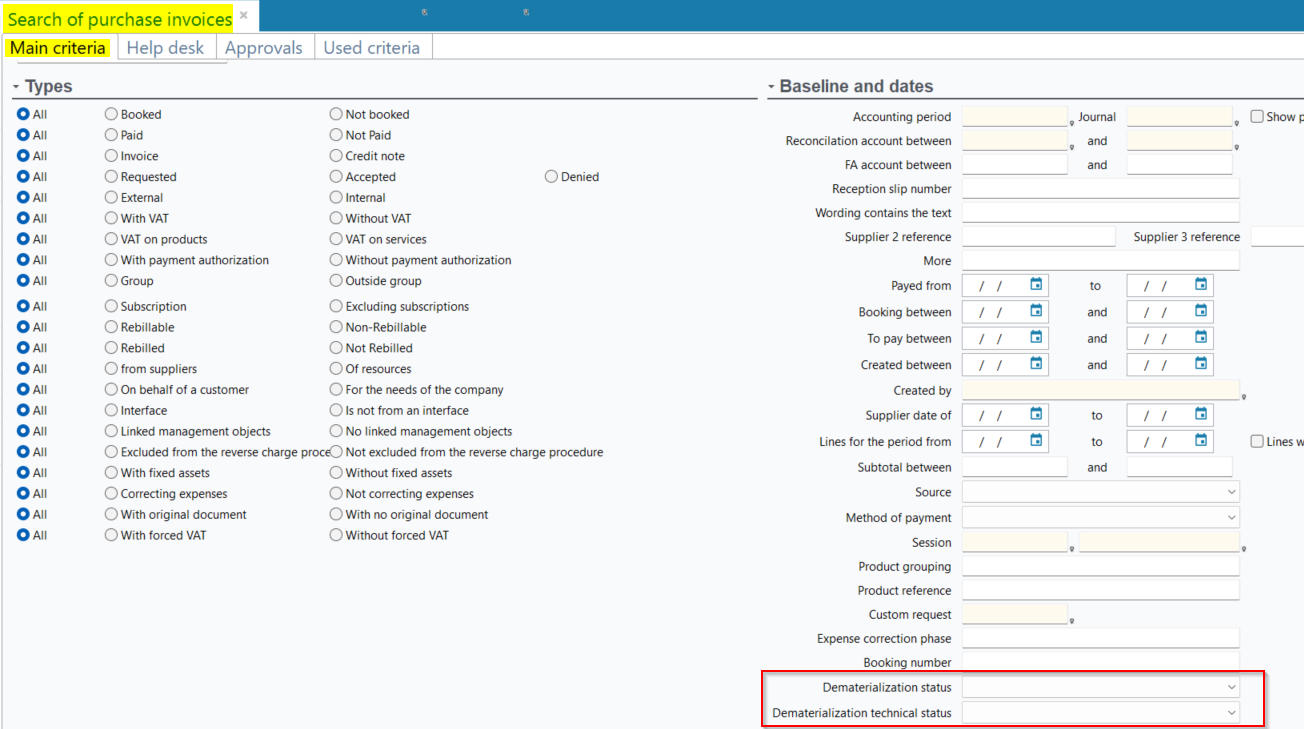This screenshot has width=1304, height=729.
Task: Select the Credit note radio option
Action: (336, 156)
